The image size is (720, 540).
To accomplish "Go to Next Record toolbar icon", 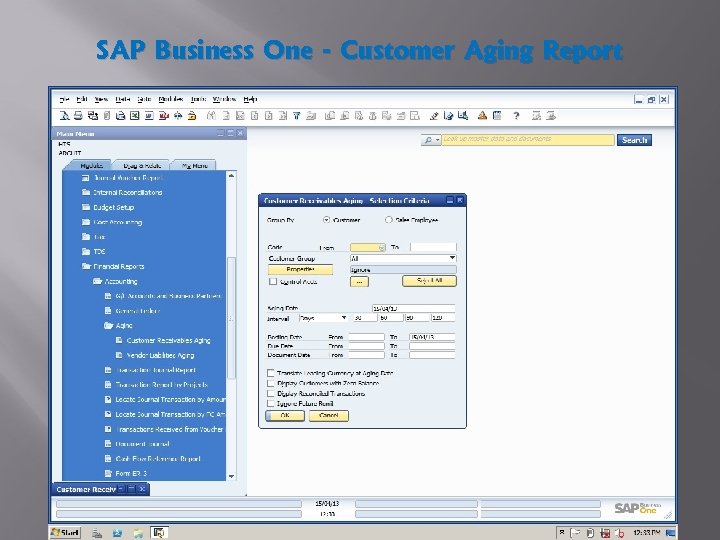I will pyautogui.click(x=269, y=116).
